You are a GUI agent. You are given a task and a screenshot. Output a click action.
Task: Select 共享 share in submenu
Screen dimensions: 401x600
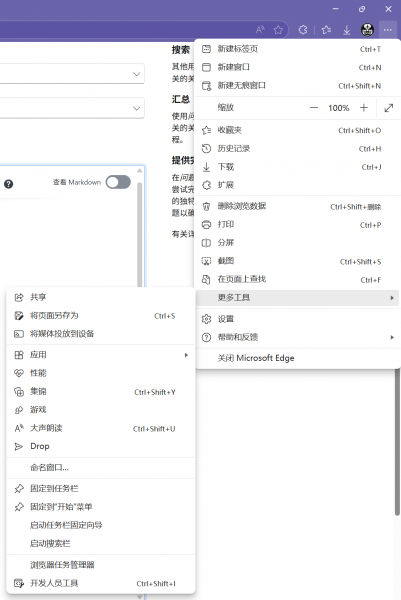click(x=101, y=297)
